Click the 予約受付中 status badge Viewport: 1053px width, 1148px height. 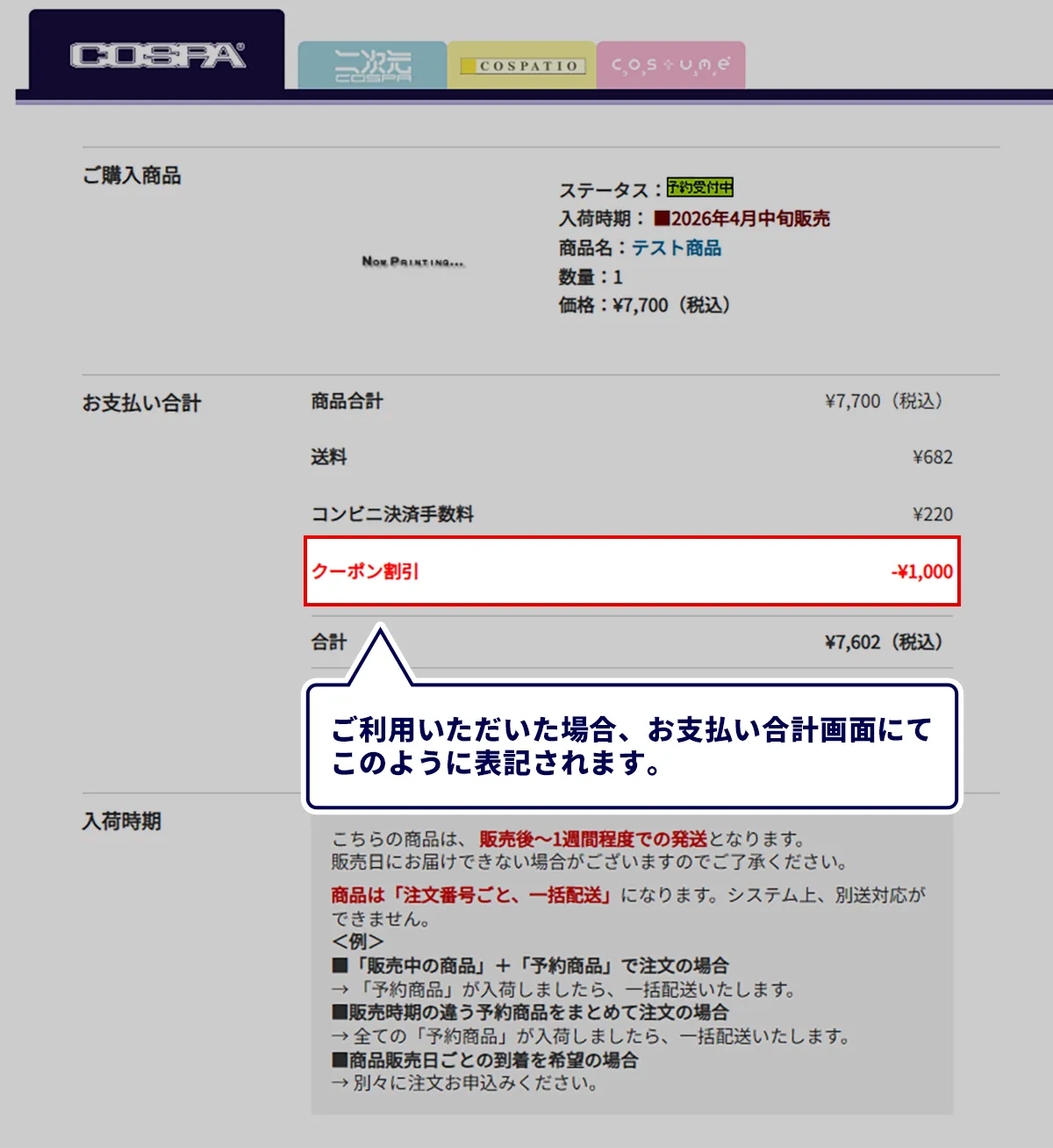(698, 188)
